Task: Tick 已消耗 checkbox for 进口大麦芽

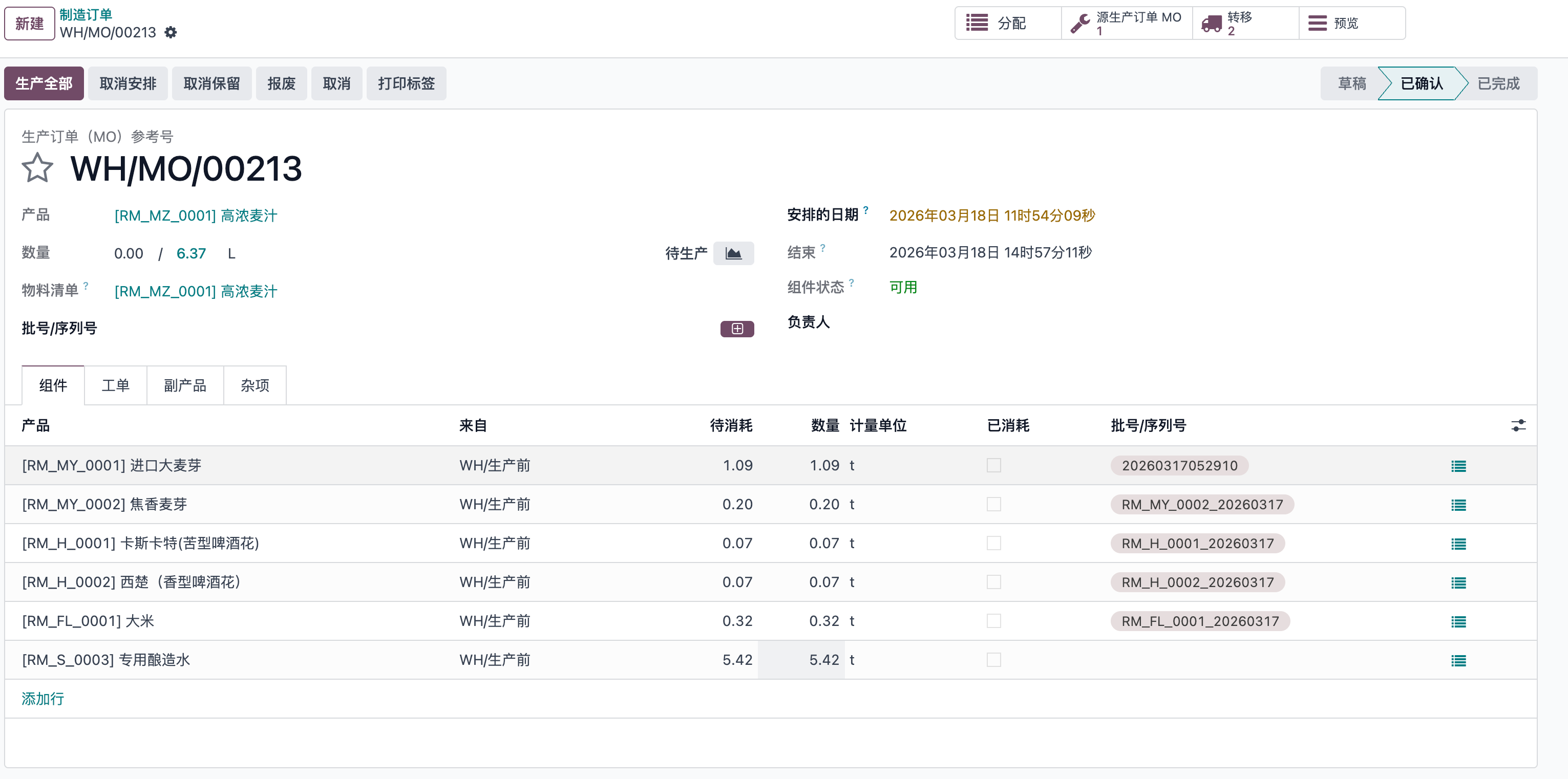Action: (x=994, y=466)
